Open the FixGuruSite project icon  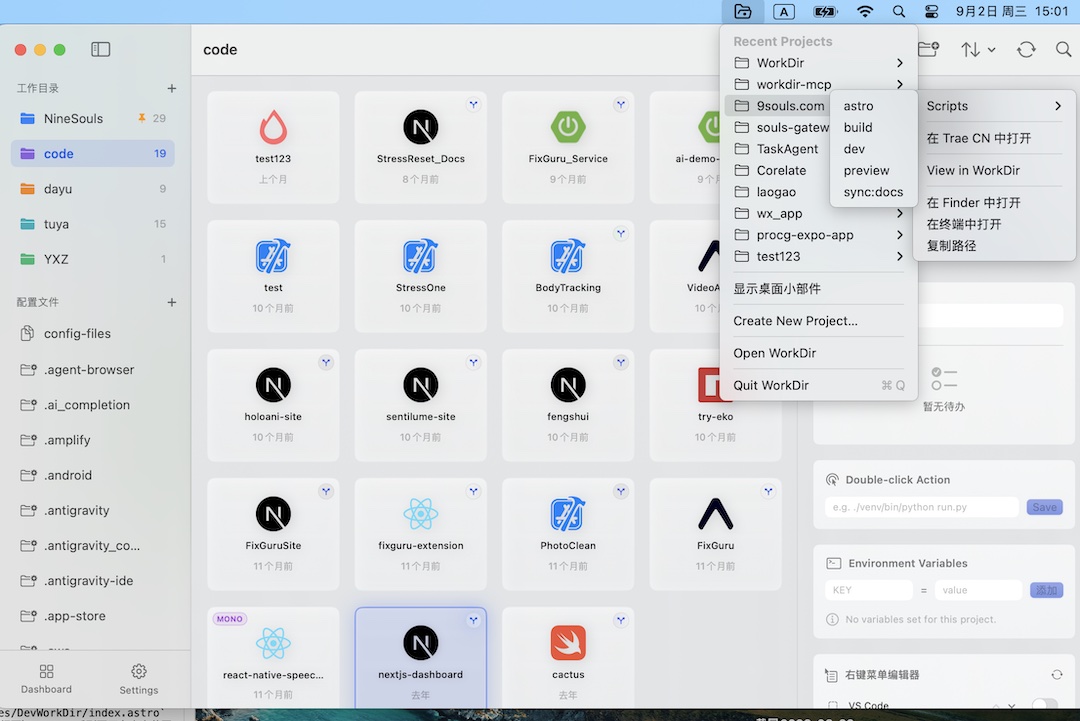click(x=273, y=514)
